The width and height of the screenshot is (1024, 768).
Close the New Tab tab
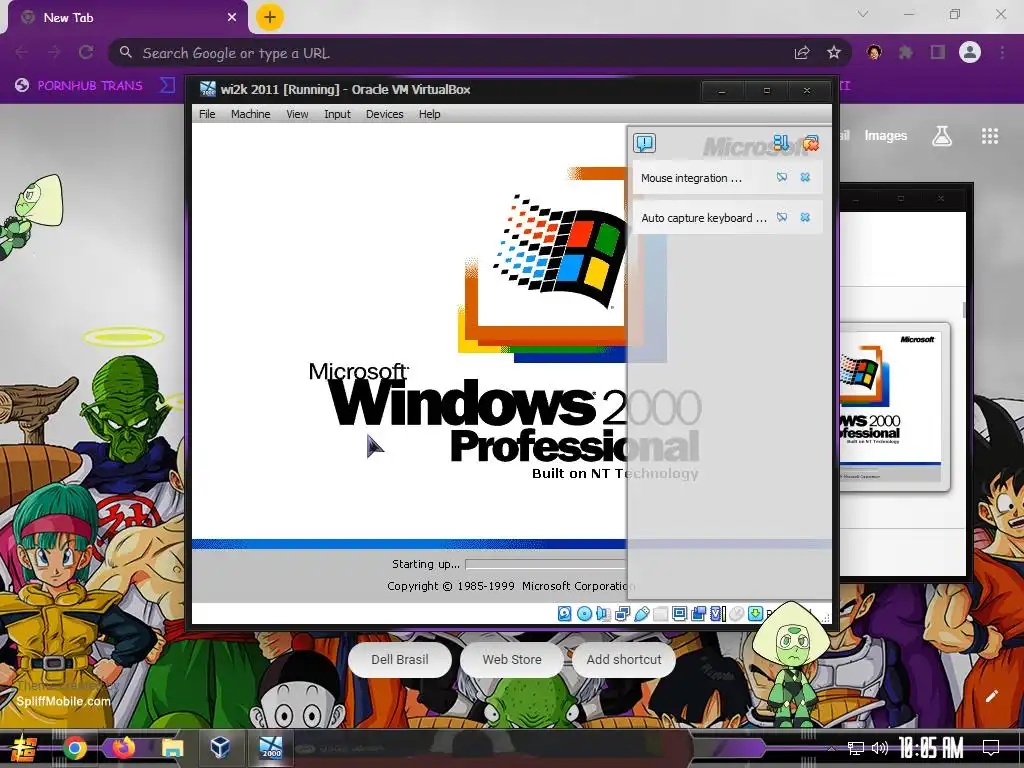[232, 18]
